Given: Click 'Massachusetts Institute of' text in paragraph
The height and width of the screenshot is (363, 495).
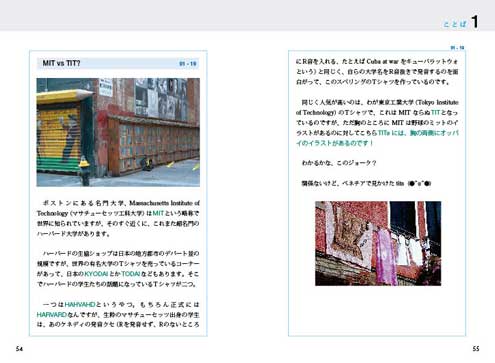Looking at the screenshot, I should 164,203.
